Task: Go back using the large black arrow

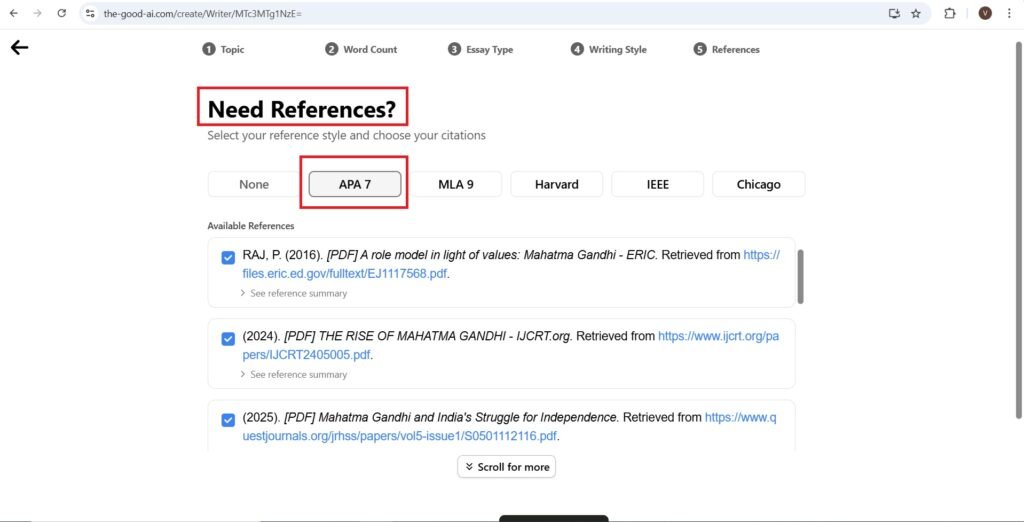Action: (20, 47)
